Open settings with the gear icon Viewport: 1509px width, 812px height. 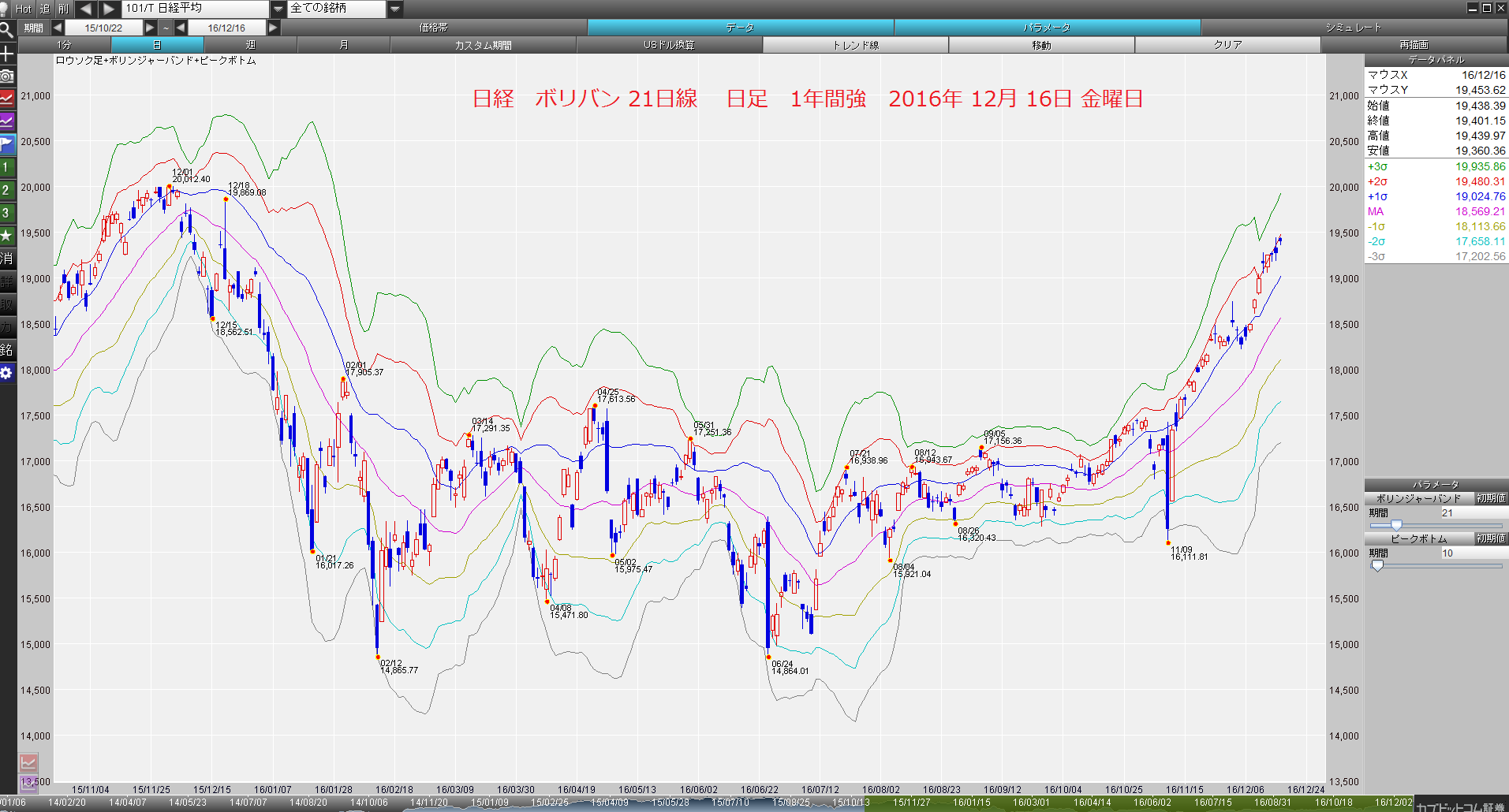pos(7,373)
